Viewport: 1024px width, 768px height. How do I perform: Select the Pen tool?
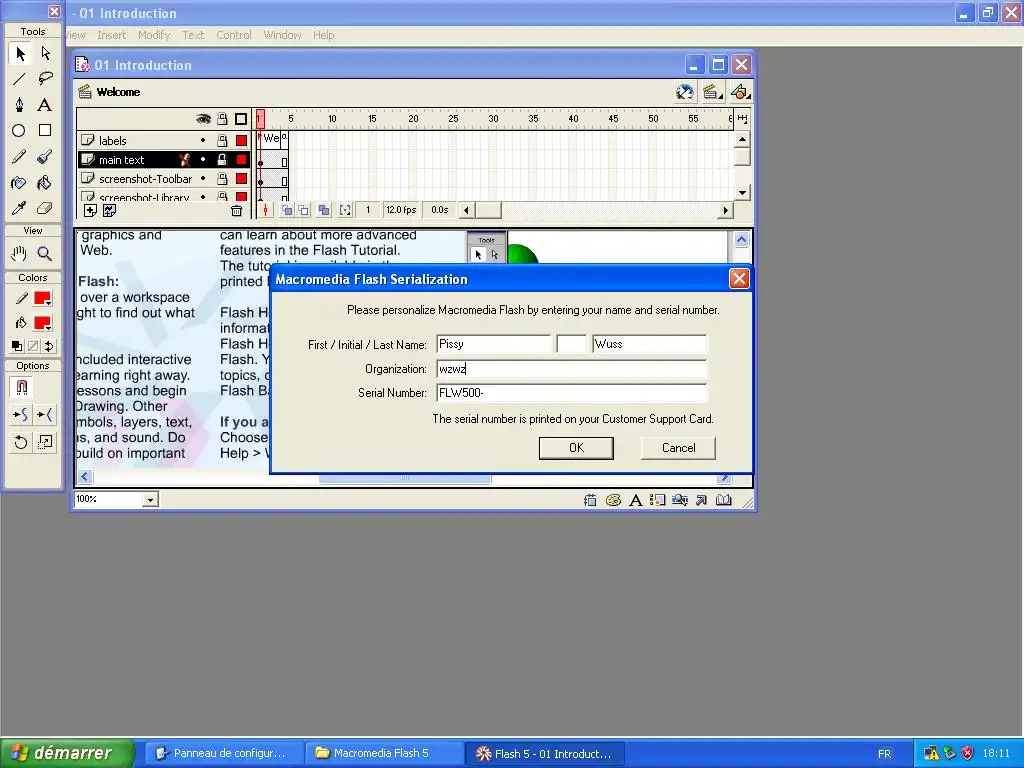20,105
